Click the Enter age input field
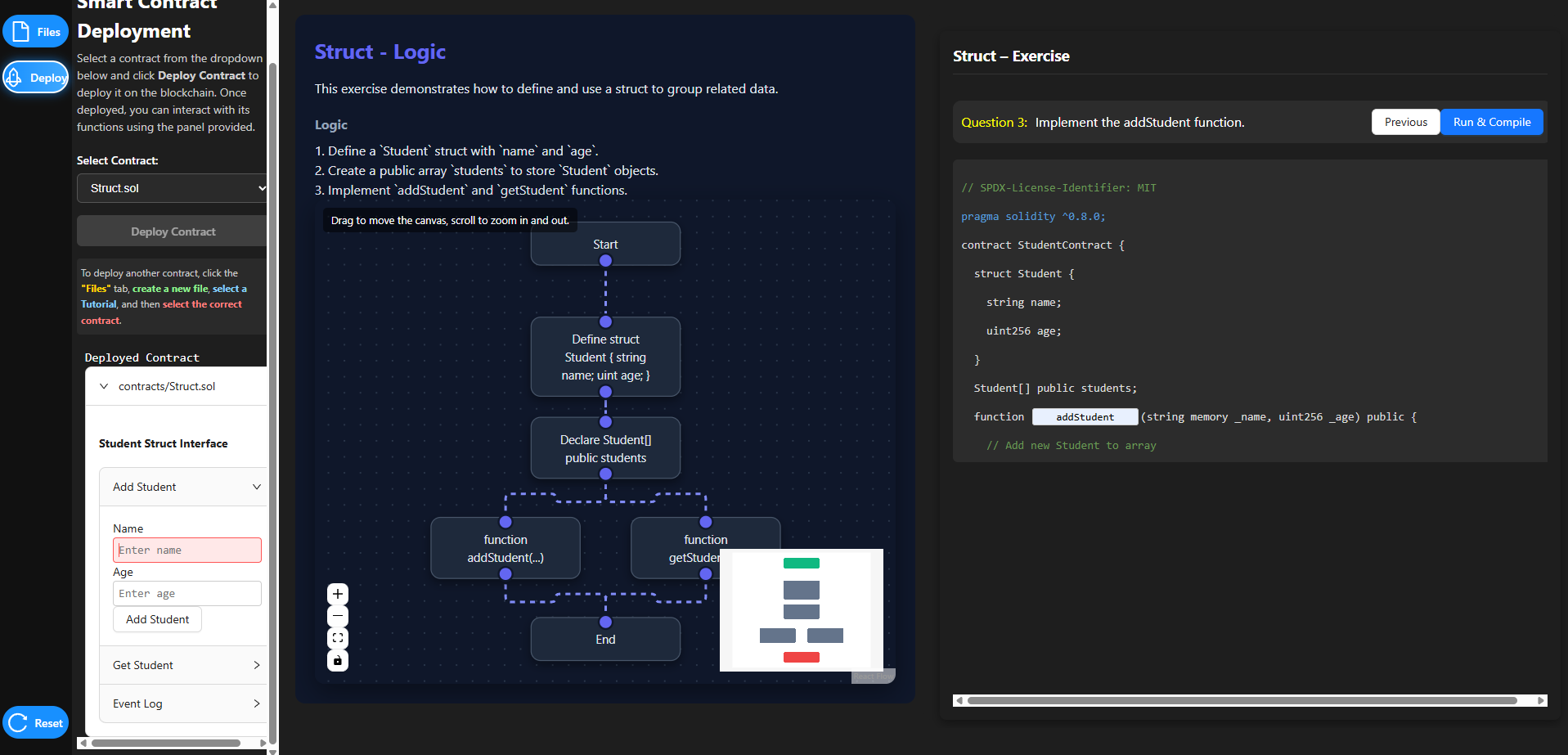 point(186,593)
